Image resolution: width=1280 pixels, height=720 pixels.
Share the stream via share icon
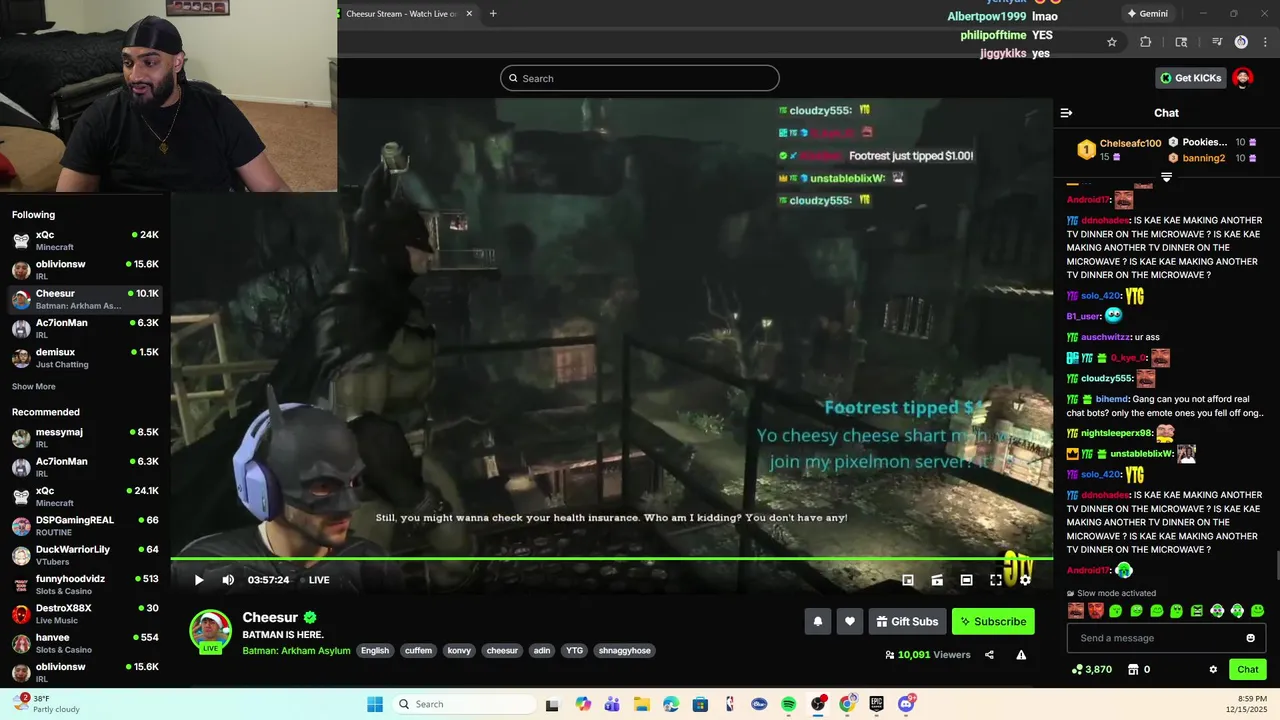pyautogui.click(x=989, y=655)
